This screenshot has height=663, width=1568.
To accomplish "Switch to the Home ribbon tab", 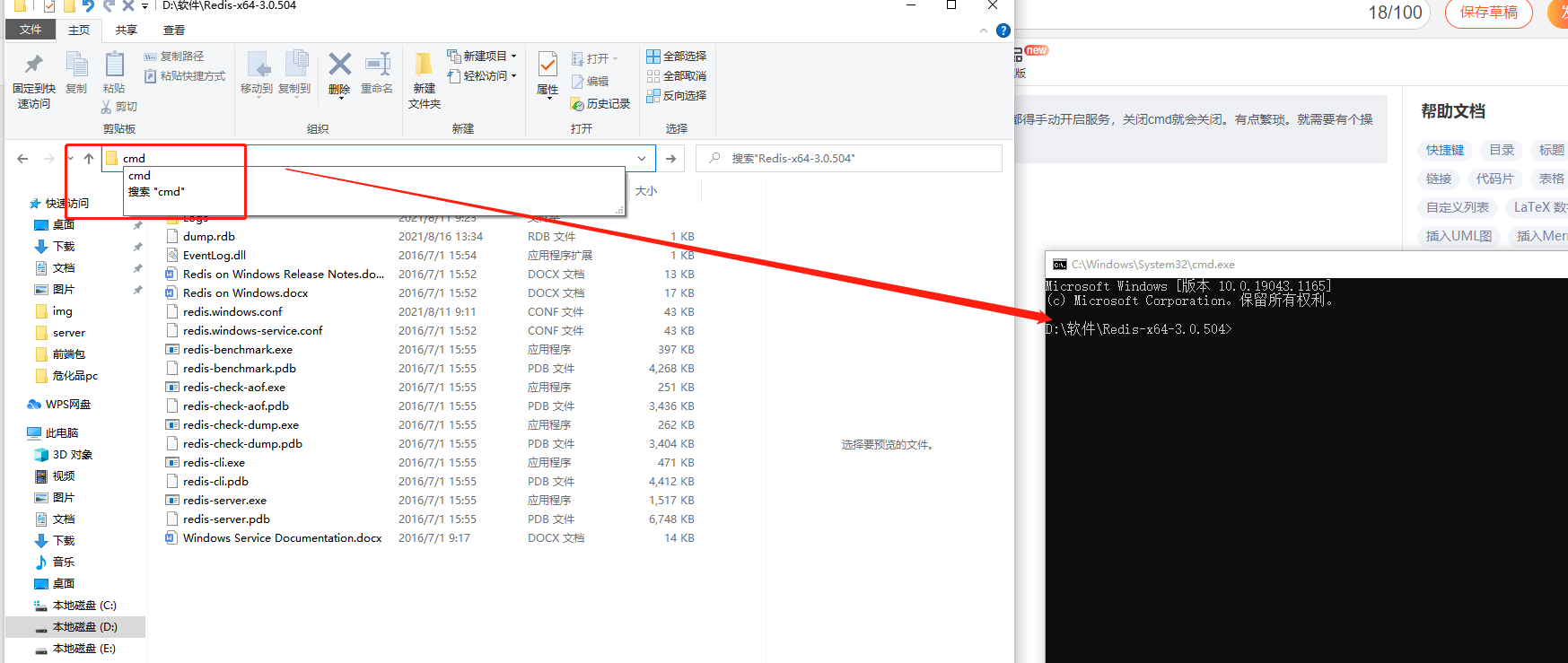I will point(79,30).
